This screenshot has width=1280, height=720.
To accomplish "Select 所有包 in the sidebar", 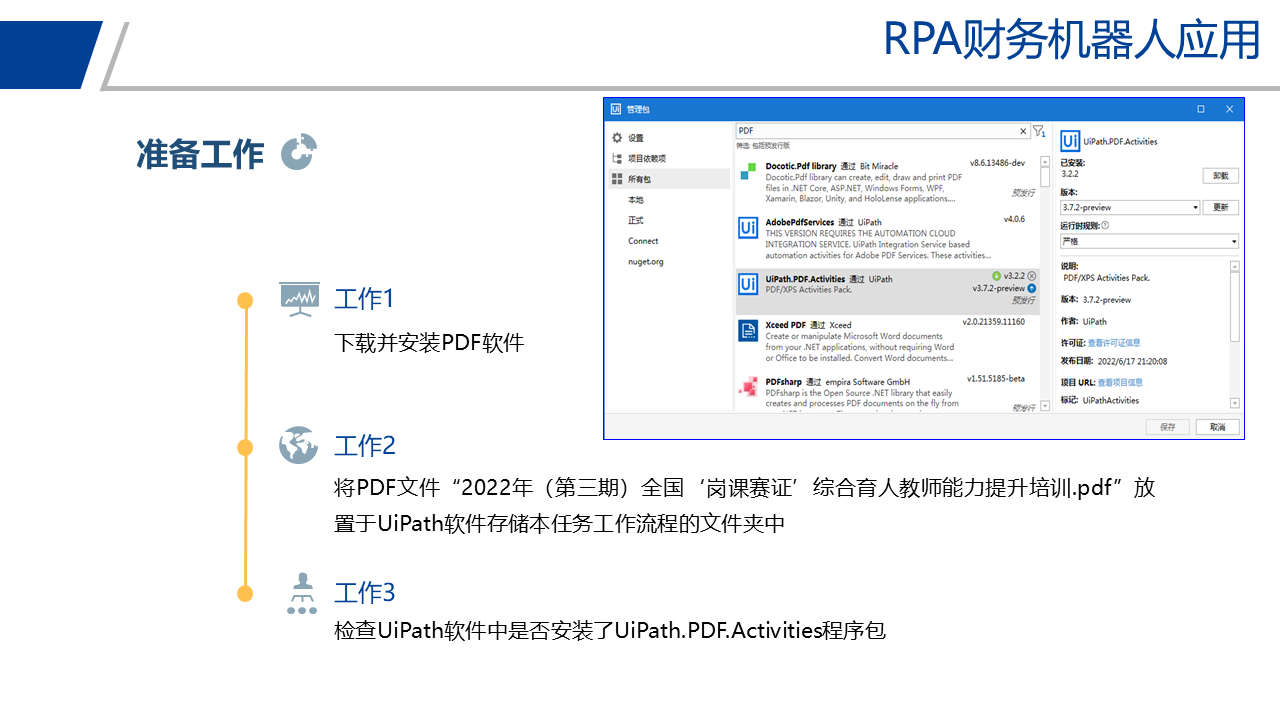I will click(x=669, y=179).
